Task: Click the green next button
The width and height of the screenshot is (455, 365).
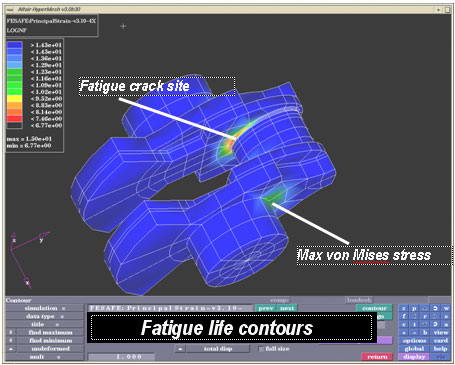Action: (x=287, y=308)
